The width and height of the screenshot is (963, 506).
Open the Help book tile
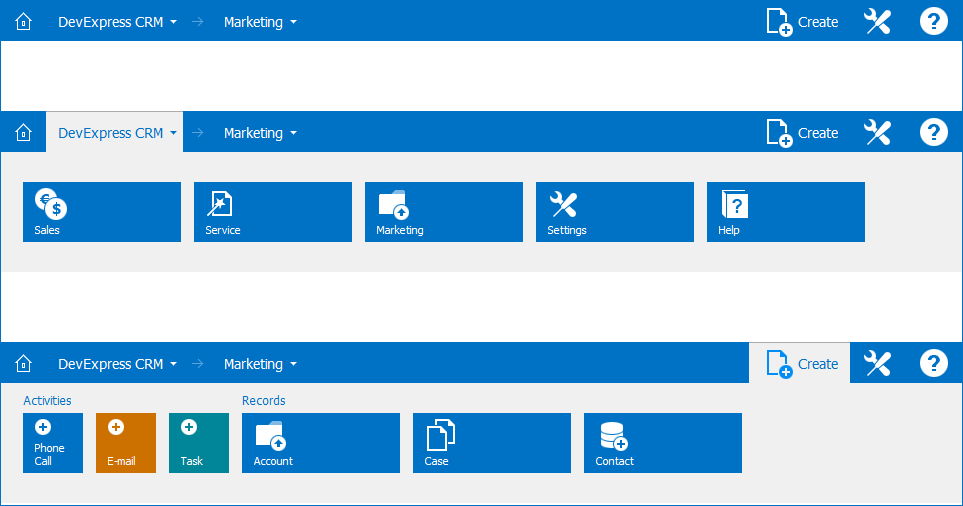786,212
